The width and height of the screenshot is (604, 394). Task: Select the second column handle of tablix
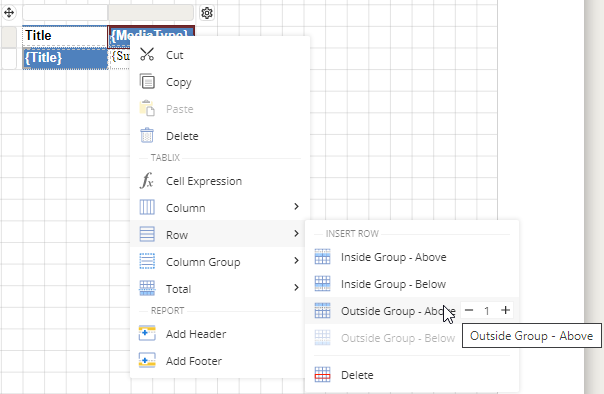tap(151, 13)
